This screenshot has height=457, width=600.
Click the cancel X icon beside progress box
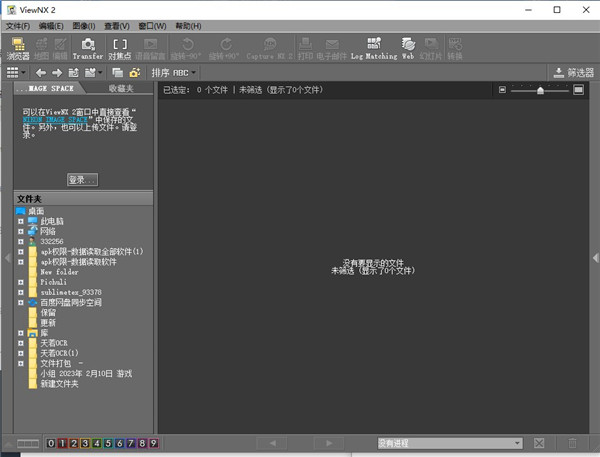(x=539, y=443)
